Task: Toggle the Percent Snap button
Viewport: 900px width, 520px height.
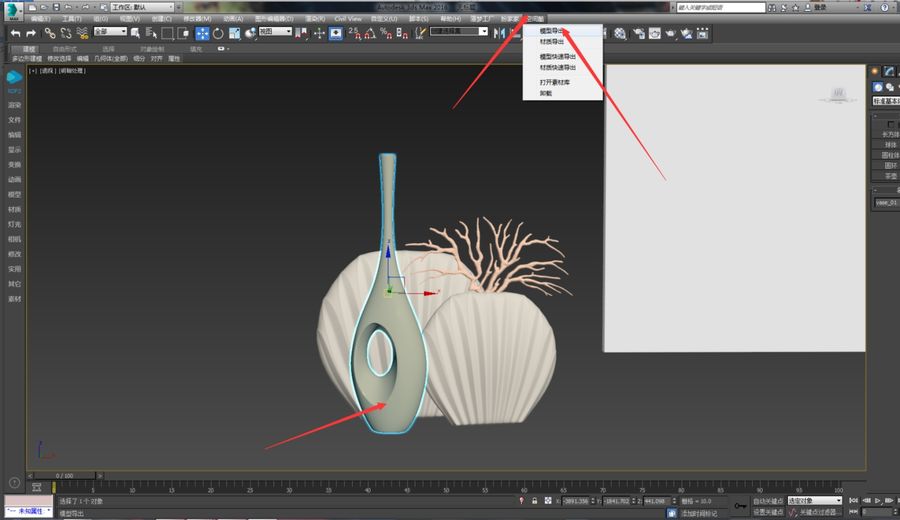Action: pyautogui.click(x=386, y=33)
